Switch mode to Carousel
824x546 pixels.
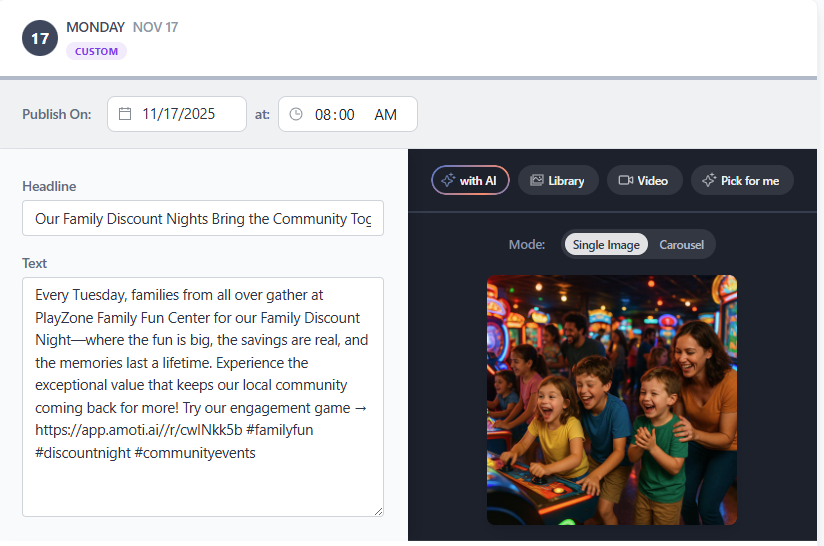point(681,244)
